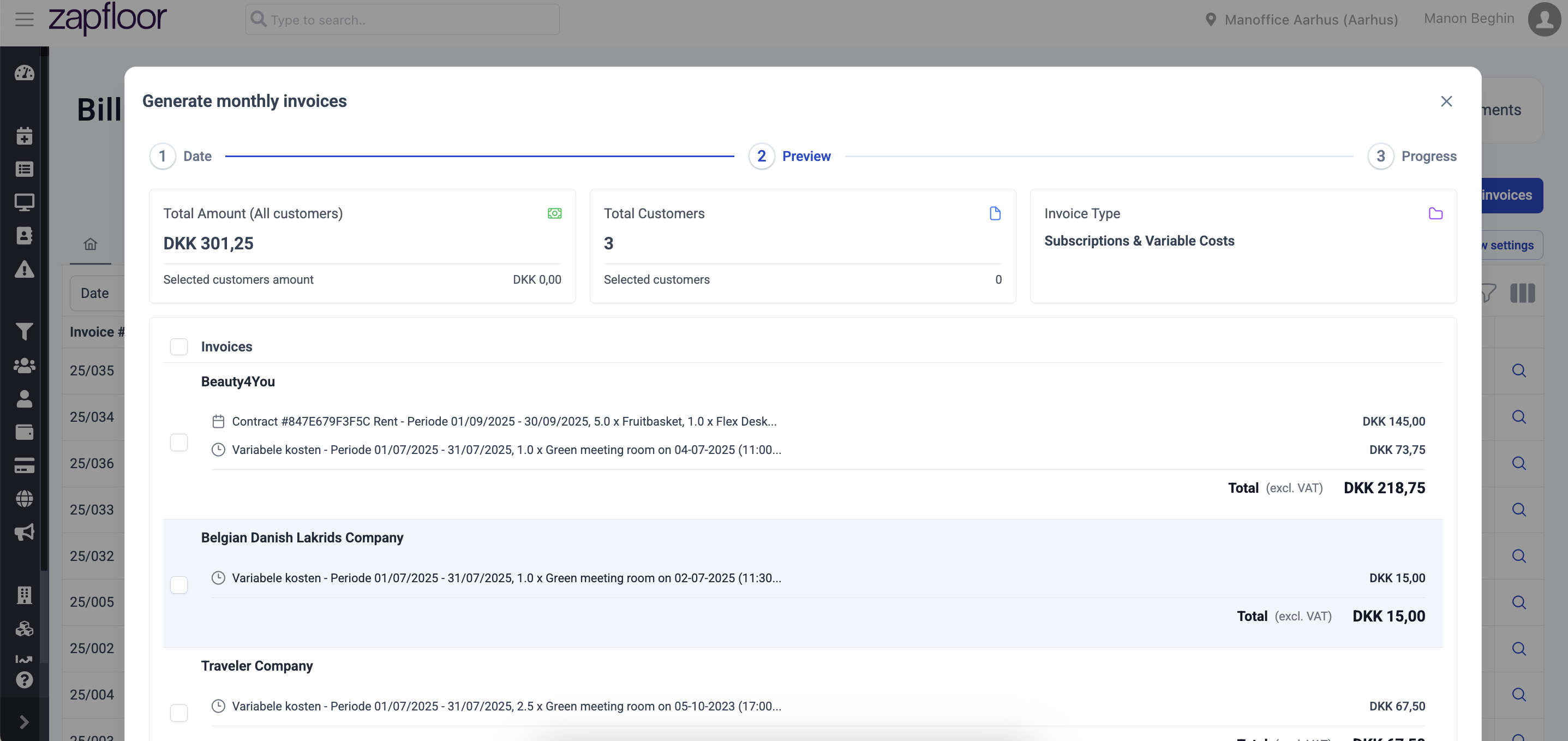Expand the sidebar with the chevron arrow
1568x741 pixels.
pos(25,722)
